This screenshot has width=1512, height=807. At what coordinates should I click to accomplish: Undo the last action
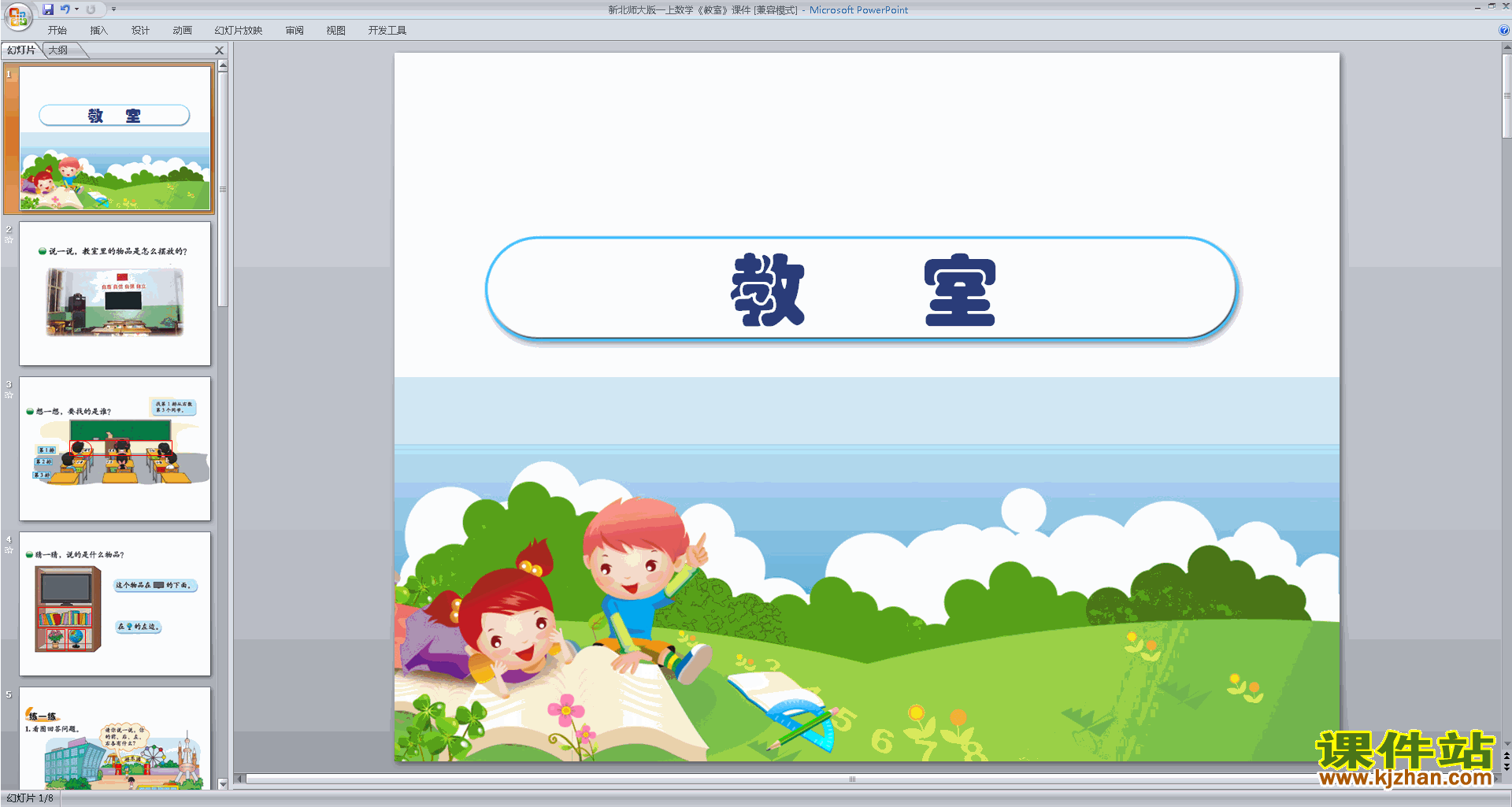click(65, 9)
